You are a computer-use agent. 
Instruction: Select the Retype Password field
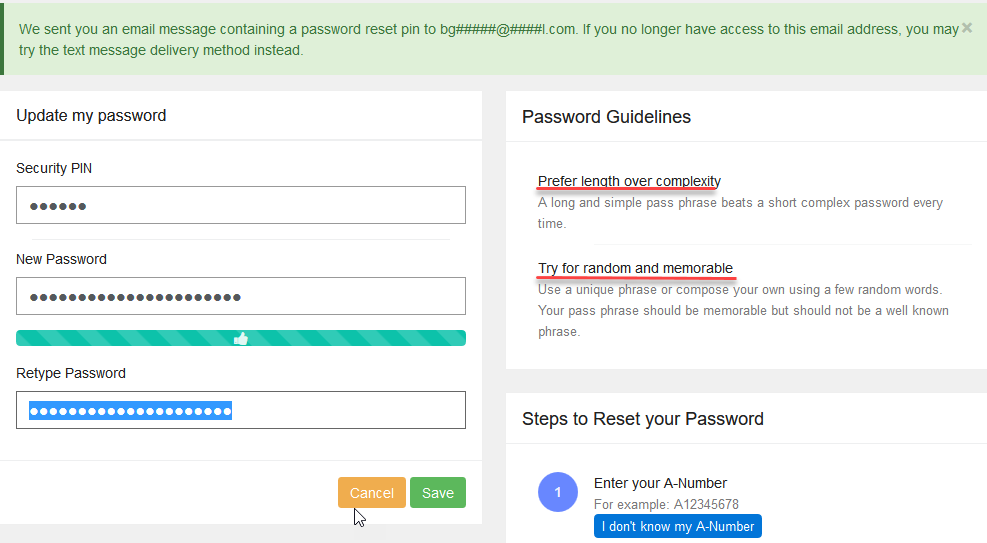(241, 410)
